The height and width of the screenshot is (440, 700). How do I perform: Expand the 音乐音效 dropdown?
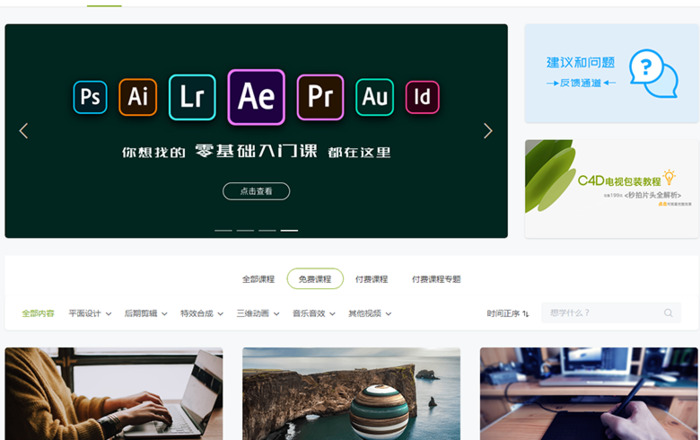314,313
